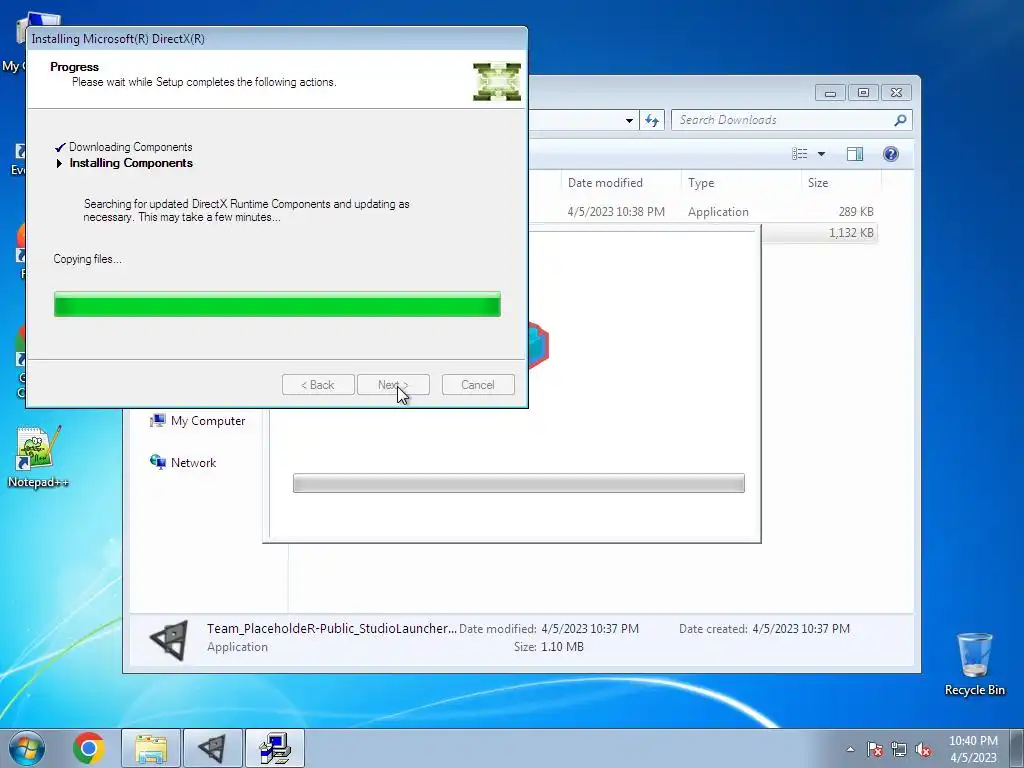Screen dimensions: 1024x768
Task: Open File Explorer from taskbar
Action: click(151, 748)
